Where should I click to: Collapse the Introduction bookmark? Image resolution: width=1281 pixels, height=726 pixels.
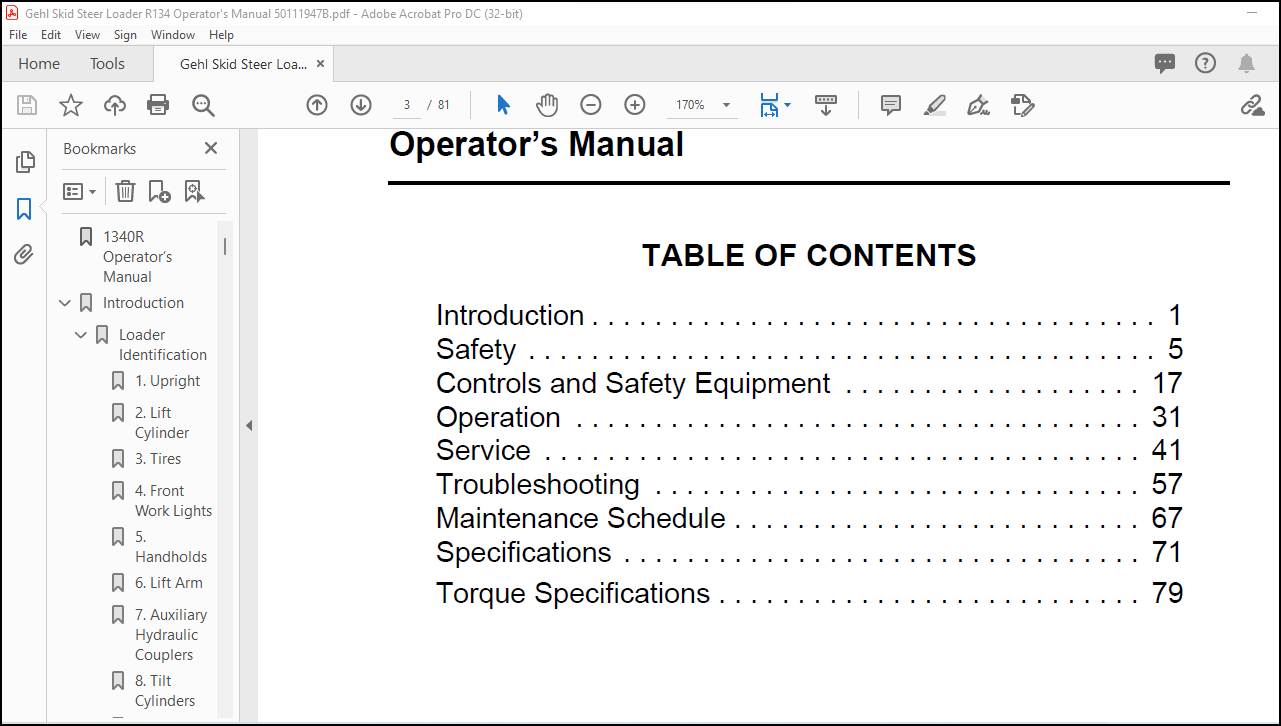[65, 303]
